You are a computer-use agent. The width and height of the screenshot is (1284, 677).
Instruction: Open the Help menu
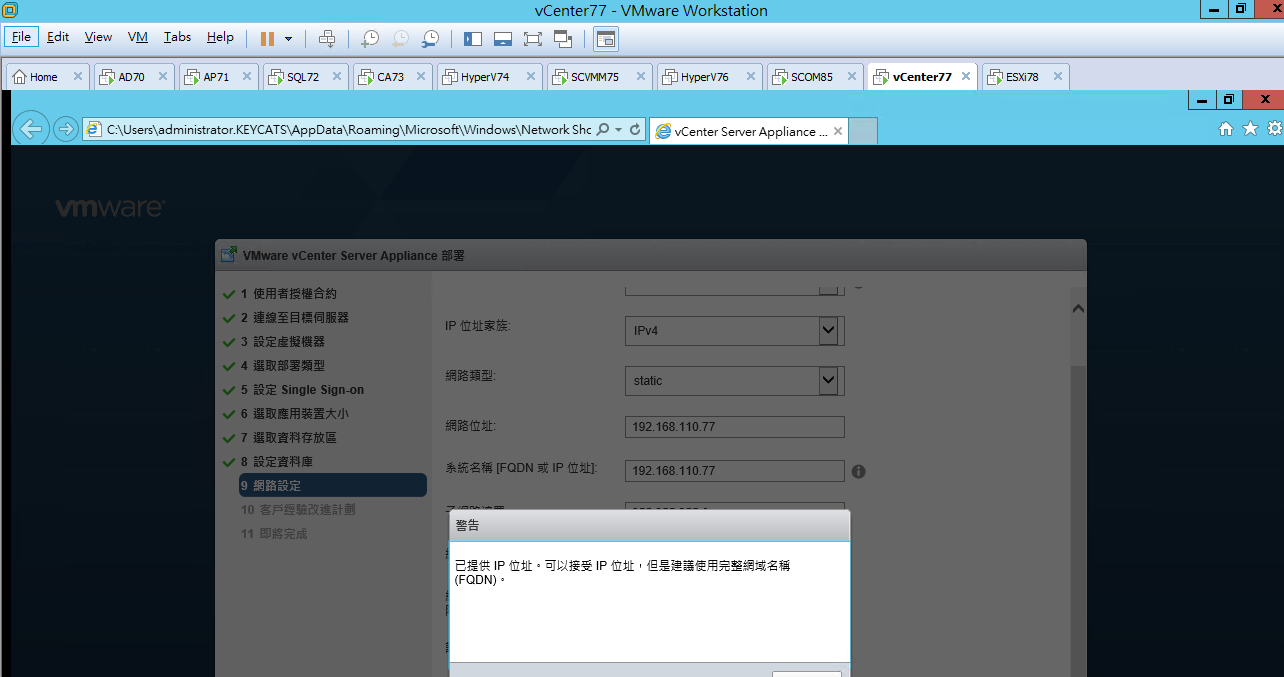point(220,37)
